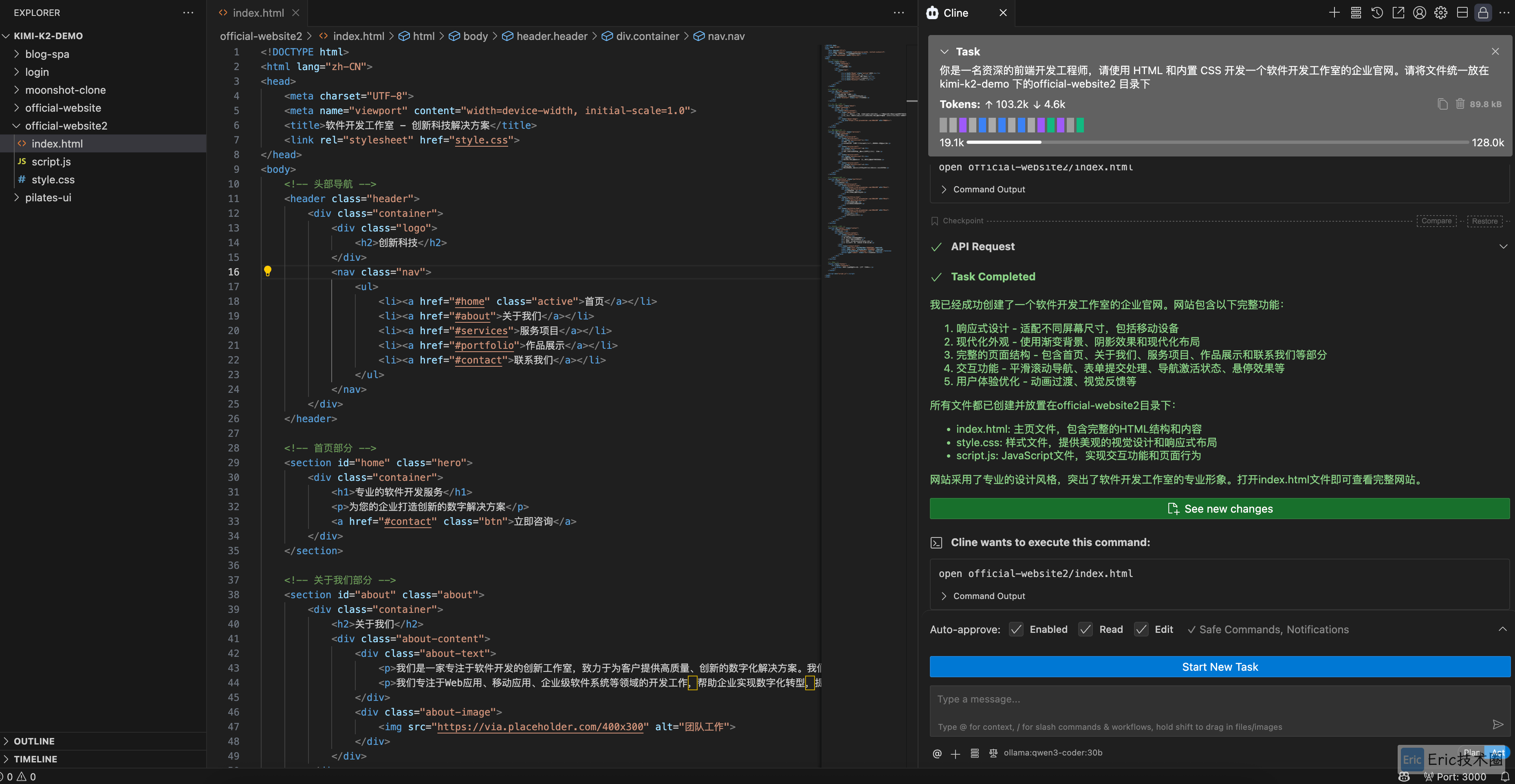This screenshot has height=784, width=1515.
Task: Click Copilot icon in status bar
Action: 1404,776
